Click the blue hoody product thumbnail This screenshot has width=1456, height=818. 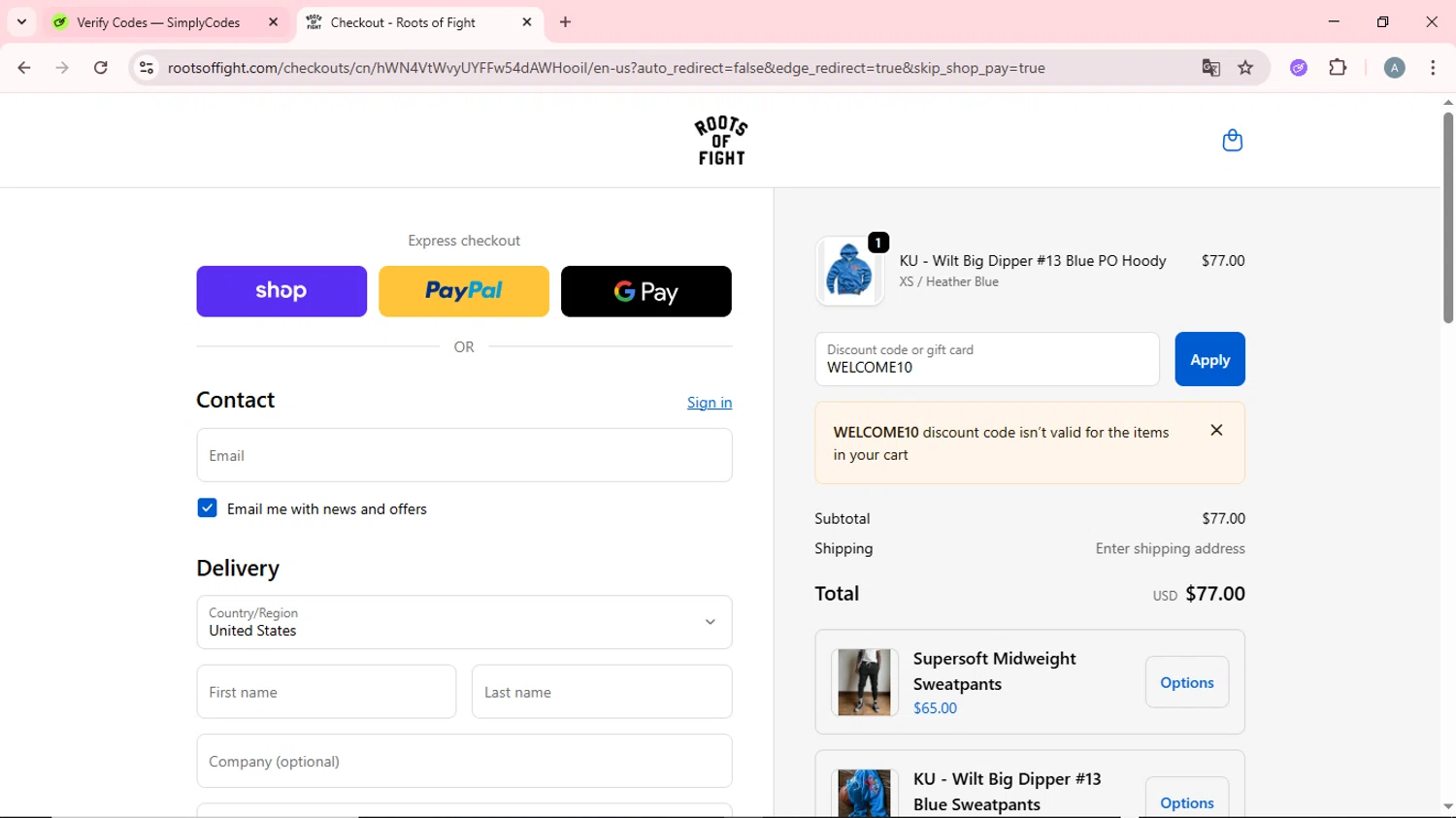coord(849,271)
